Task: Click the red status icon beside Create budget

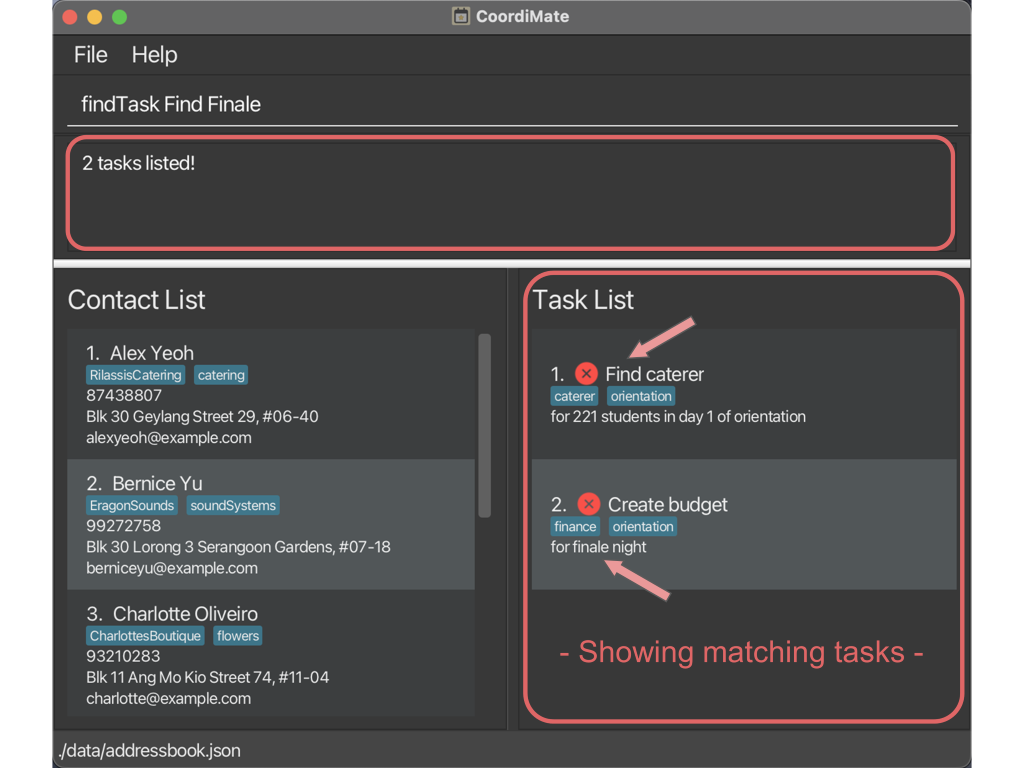Action: point(588,504)
